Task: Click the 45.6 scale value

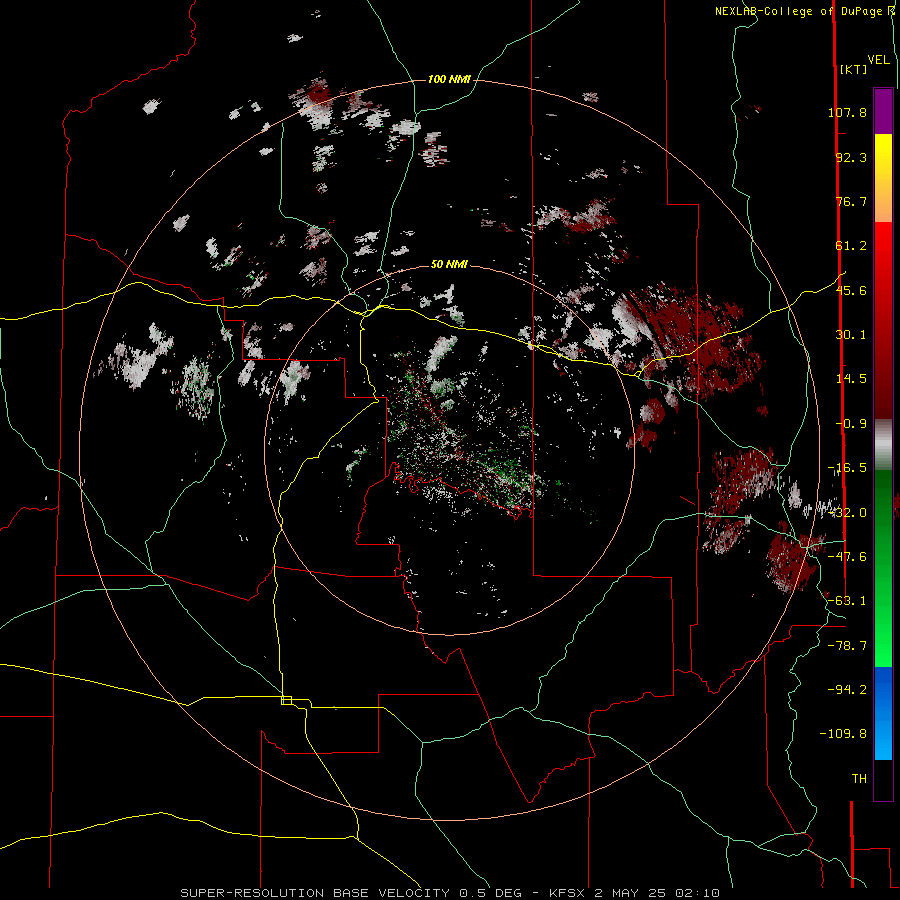Action: click(851, 290)
